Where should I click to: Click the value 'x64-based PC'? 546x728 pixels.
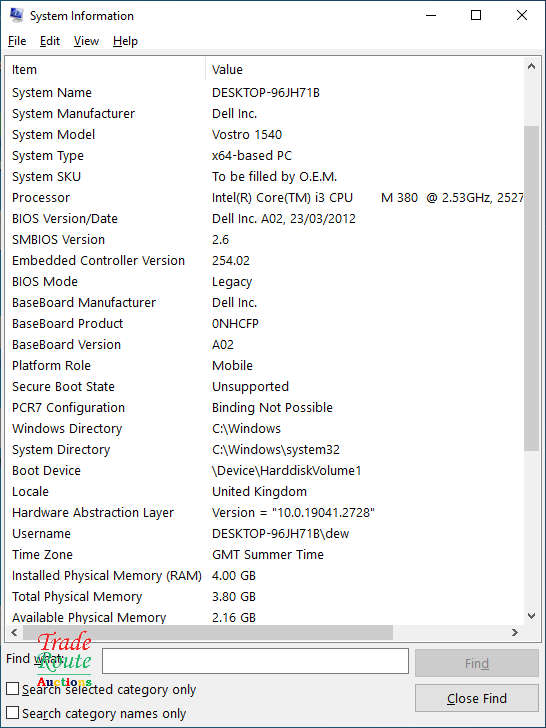pyautogui.click(x=252, y=156)
